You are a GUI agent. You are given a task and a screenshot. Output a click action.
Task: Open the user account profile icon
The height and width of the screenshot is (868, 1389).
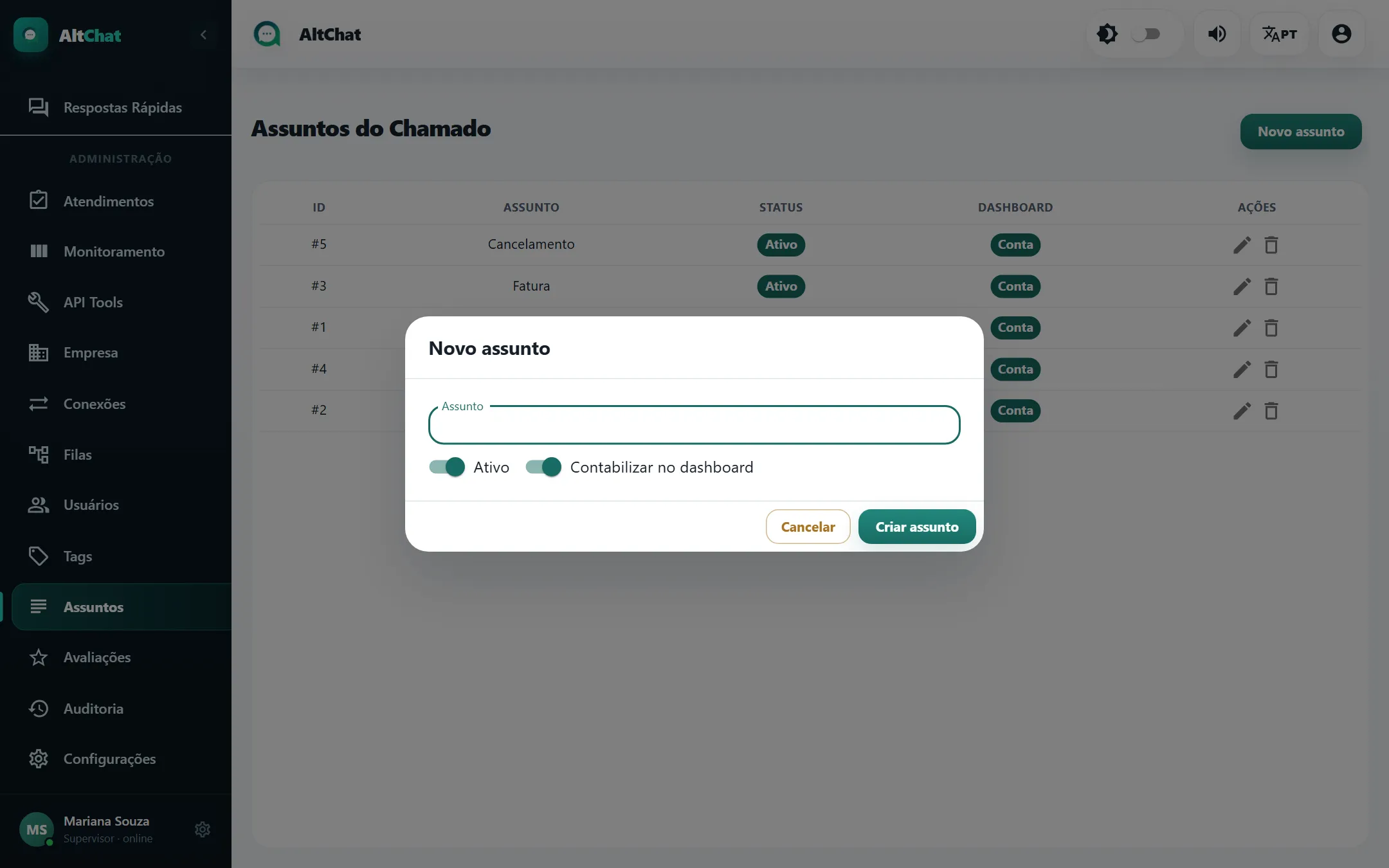point(1341,34)
